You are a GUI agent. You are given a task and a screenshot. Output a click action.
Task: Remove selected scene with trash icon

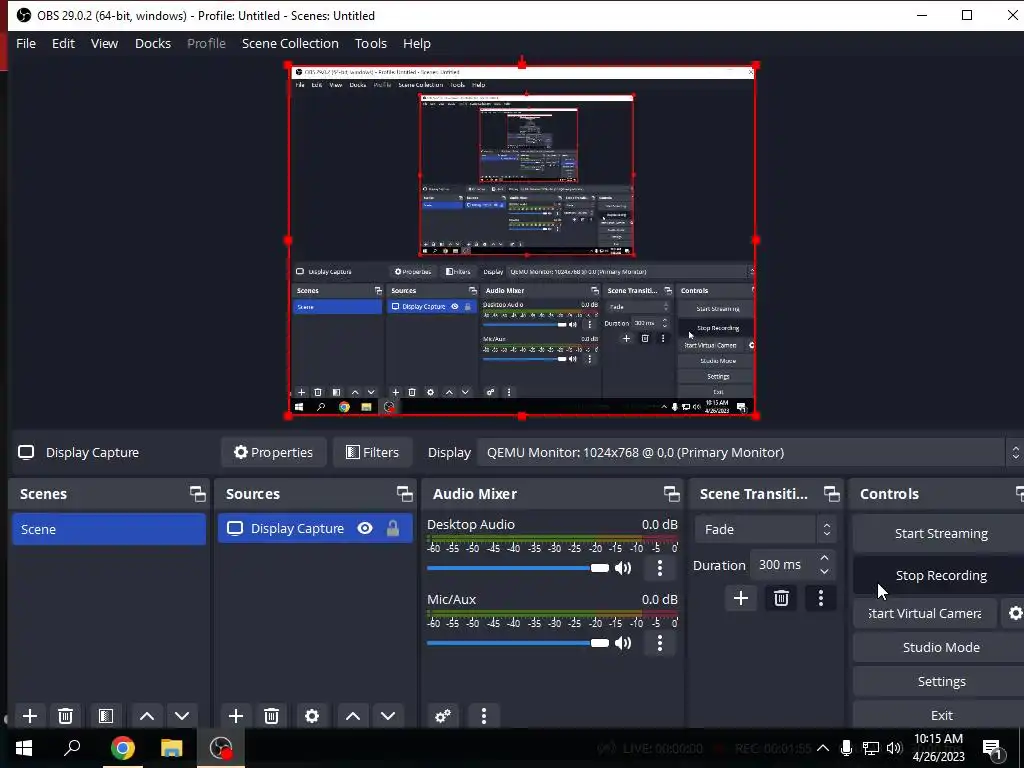click(x=65, y=716)
